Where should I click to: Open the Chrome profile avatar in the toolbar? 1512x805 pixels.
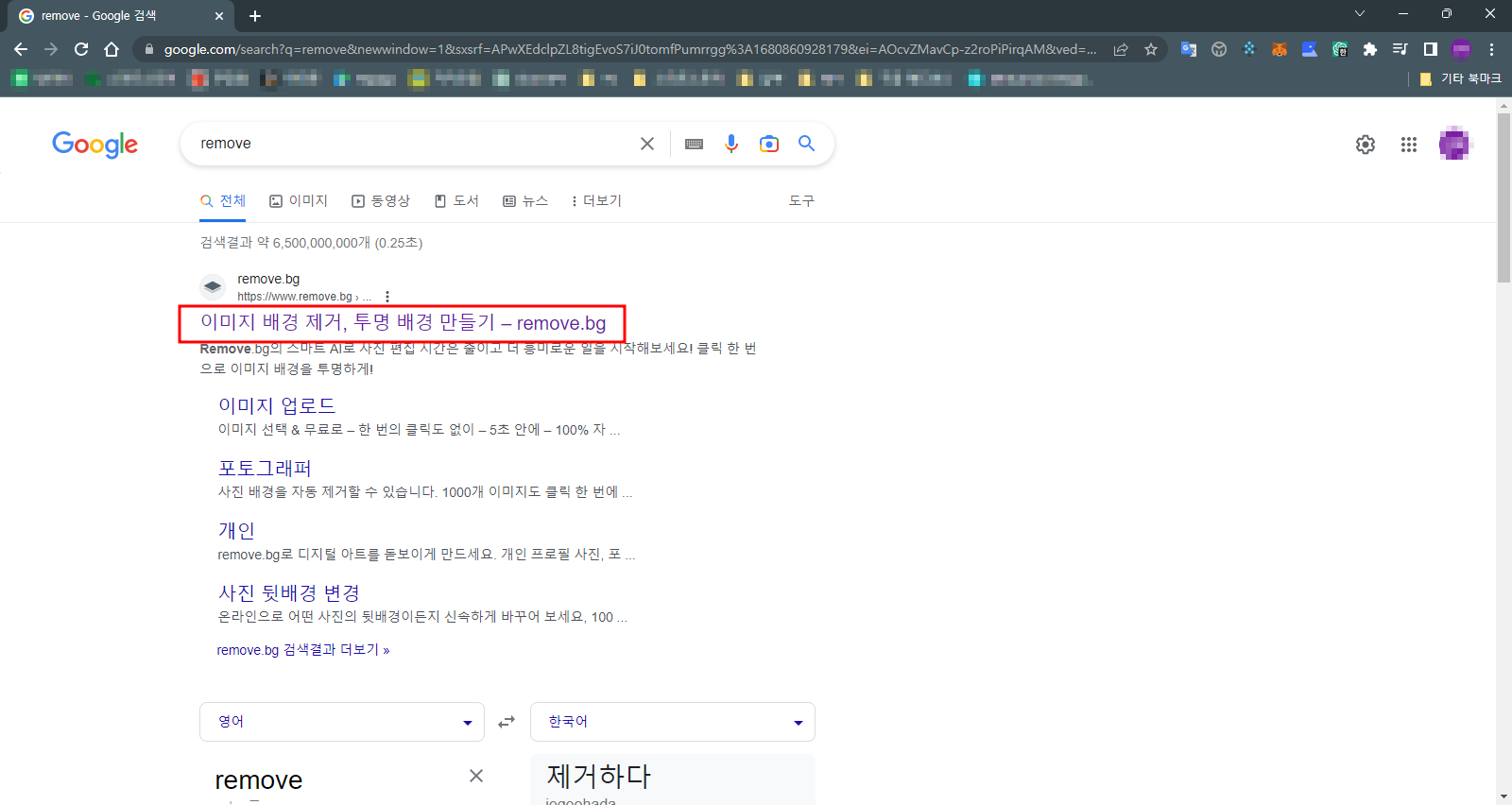(1461, 49)
